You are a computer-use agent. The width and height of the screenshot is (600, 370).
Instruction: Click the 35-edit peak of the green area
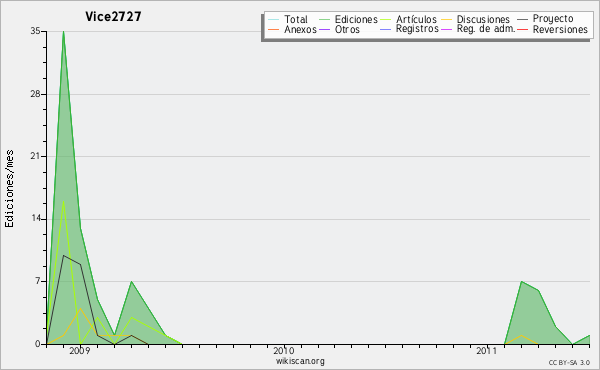coord(64,32)
